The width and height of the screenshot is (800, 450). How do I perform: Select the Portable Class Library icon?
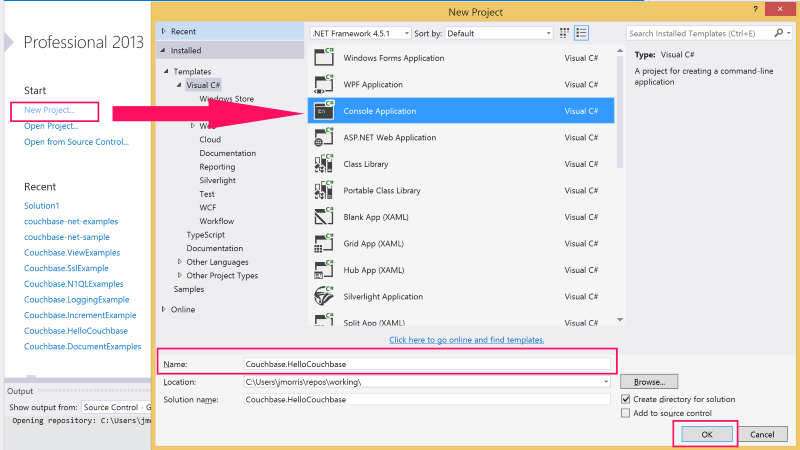324,190
